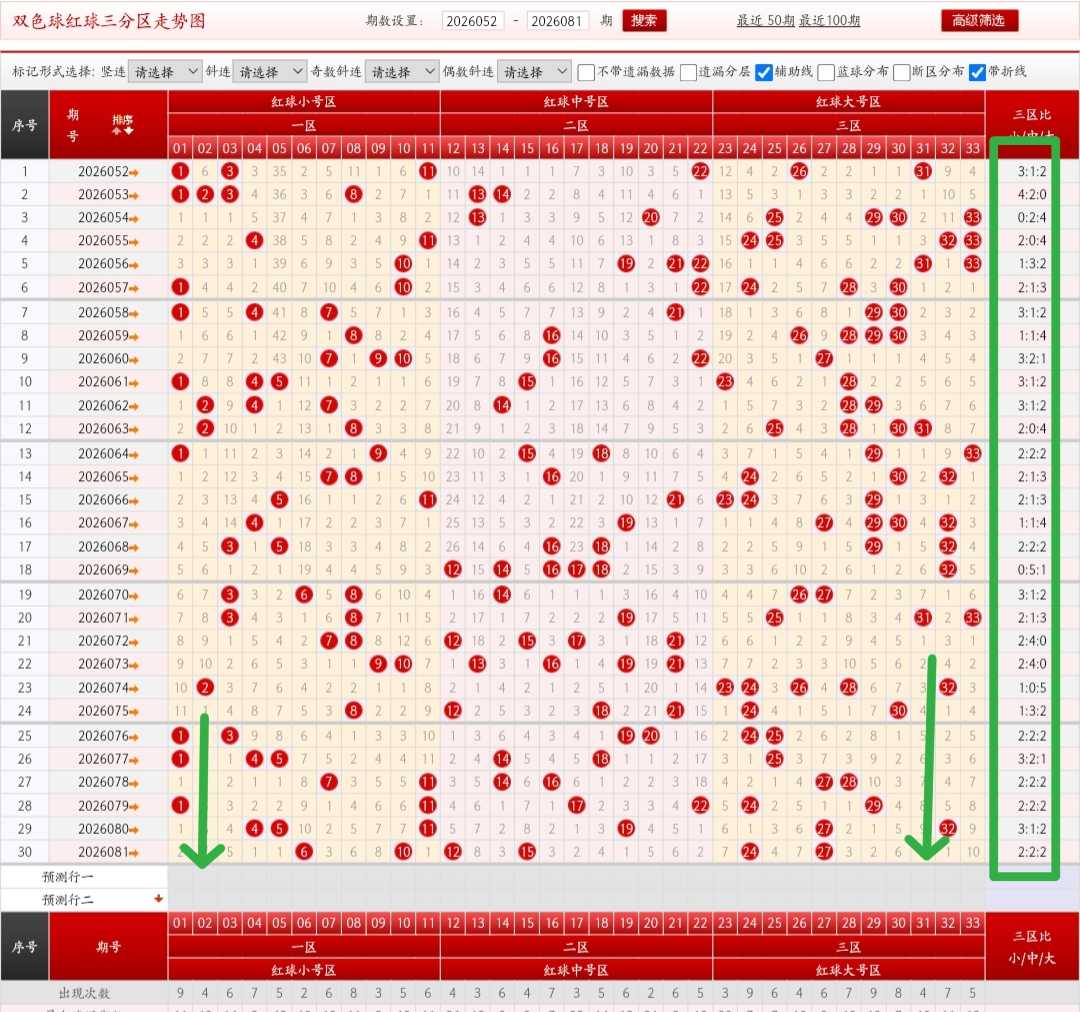Click the 红球中号区 header tab
The height and width of the screenshot is (1012, 1080).
(576, 102)
